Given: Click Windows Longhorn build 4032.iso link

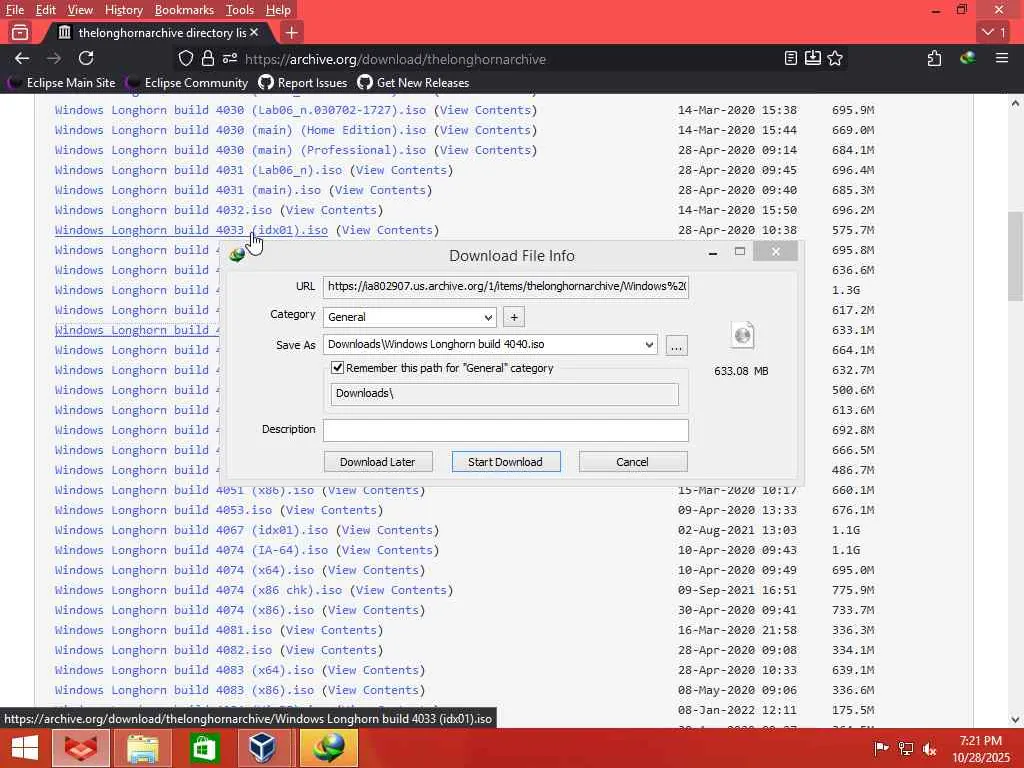Looking at the screenshot, I should 163,210.
